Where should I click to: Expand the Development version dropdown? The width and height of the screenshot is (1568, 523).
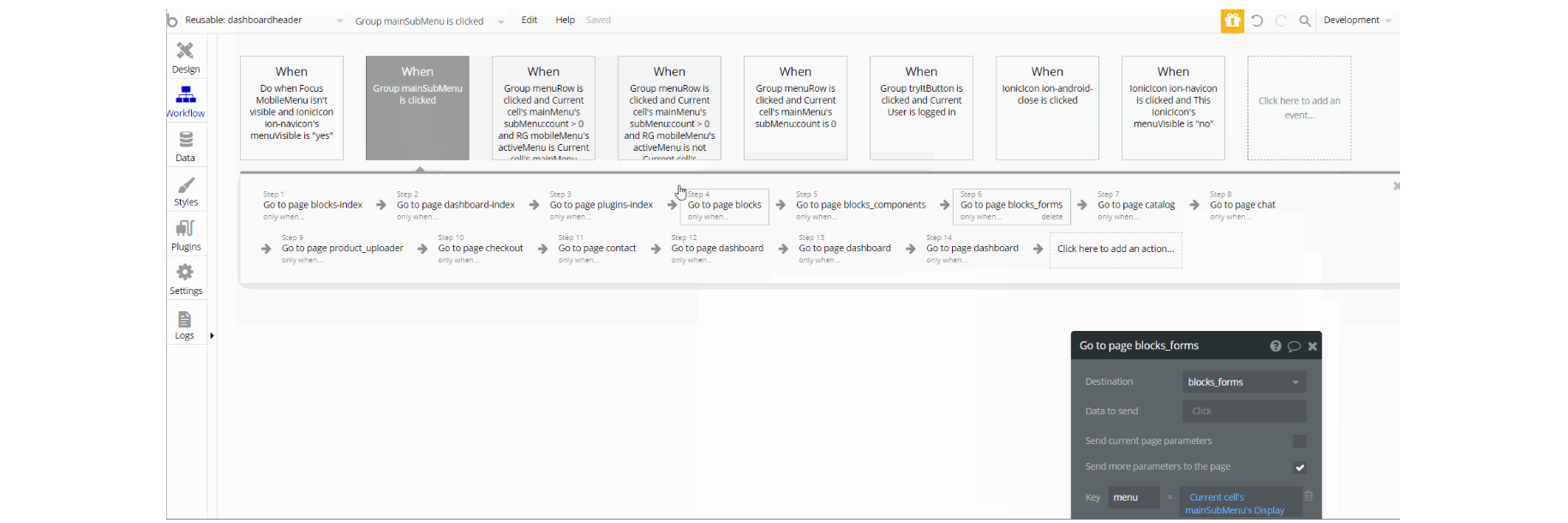click(1357, 21)
